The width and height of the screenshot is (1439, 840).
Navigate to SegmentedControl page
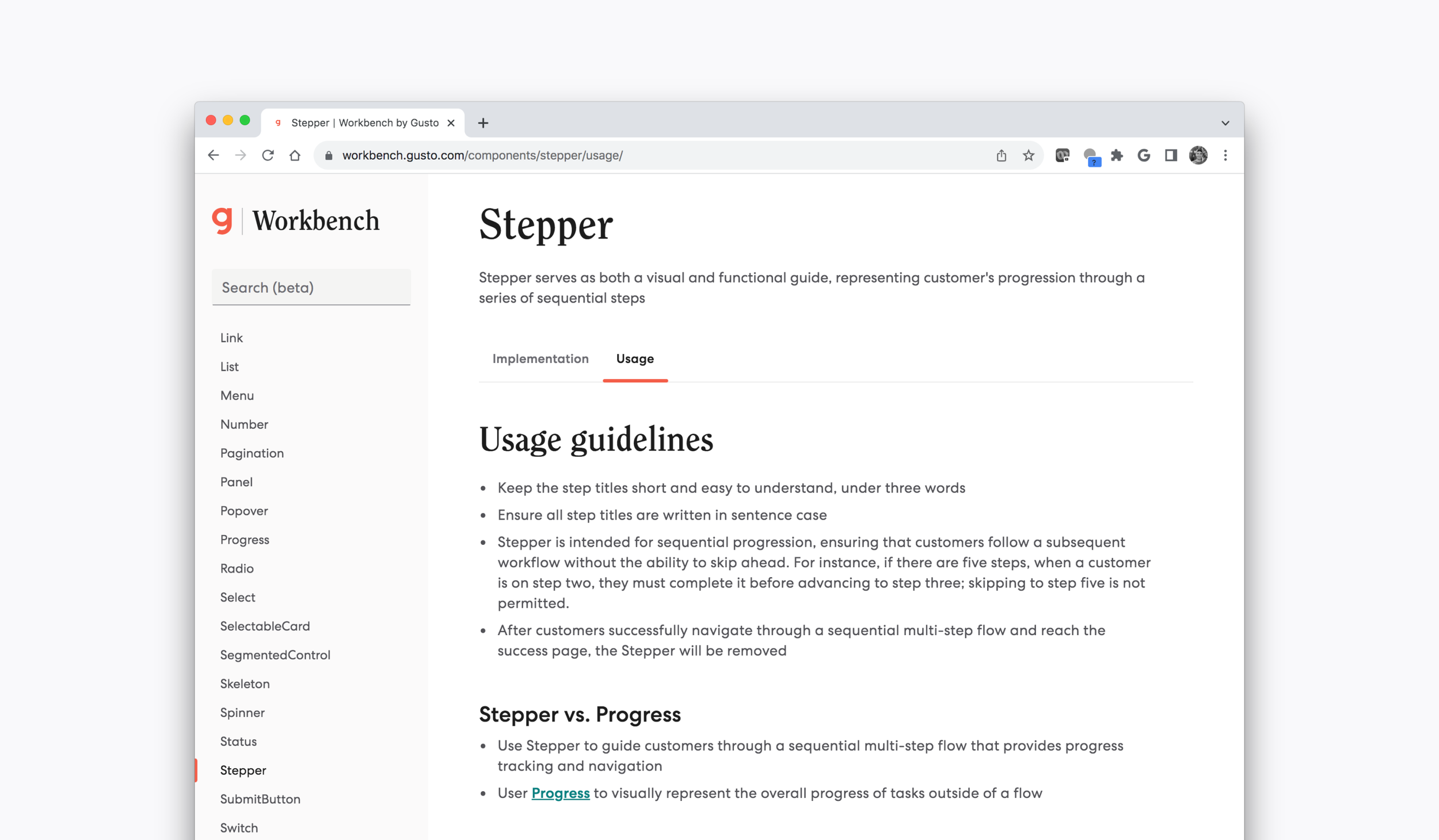coord(275,655)
